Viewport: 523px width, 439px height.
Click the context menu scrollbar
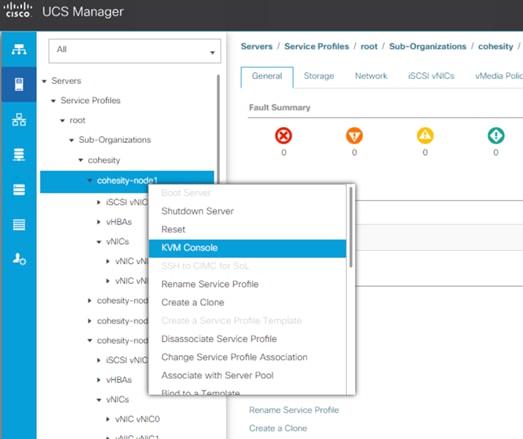pos(351,227)
